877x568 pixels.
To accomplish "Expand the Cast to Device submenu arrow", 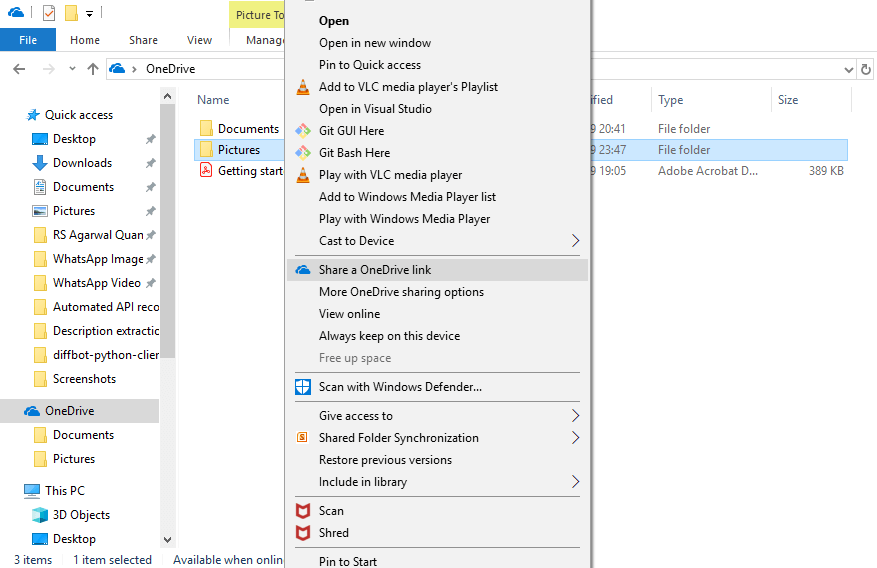I will [x=575, y=241].
